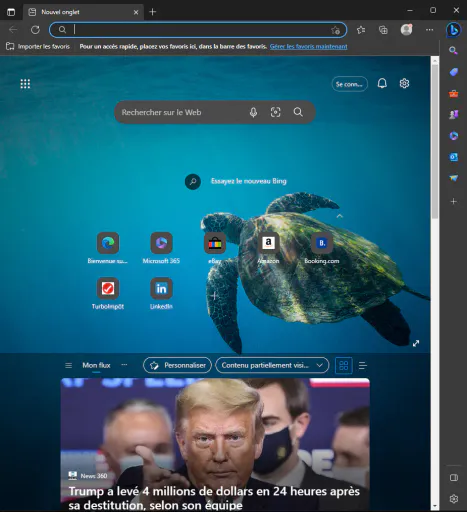Switch feed to list view layout
Image resolution: width=467 pixels, height=512 pixels.
coord(363,366)
